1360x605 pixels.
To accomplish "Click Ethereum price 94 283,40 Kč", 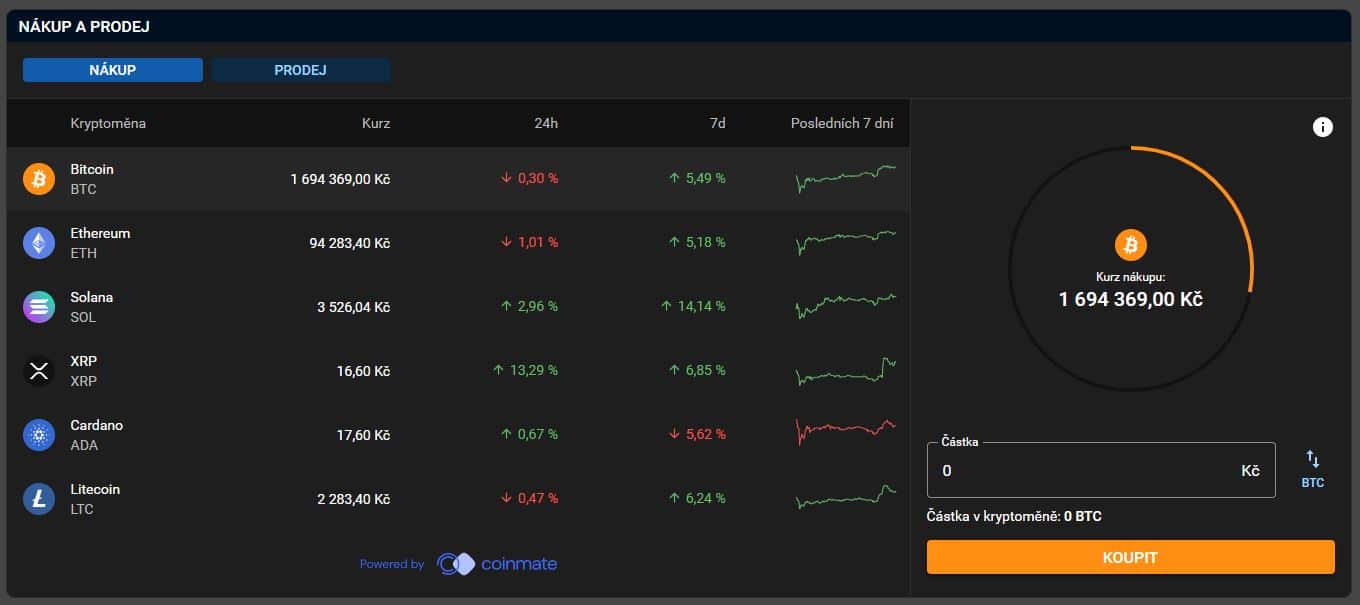I will [350, 243].
